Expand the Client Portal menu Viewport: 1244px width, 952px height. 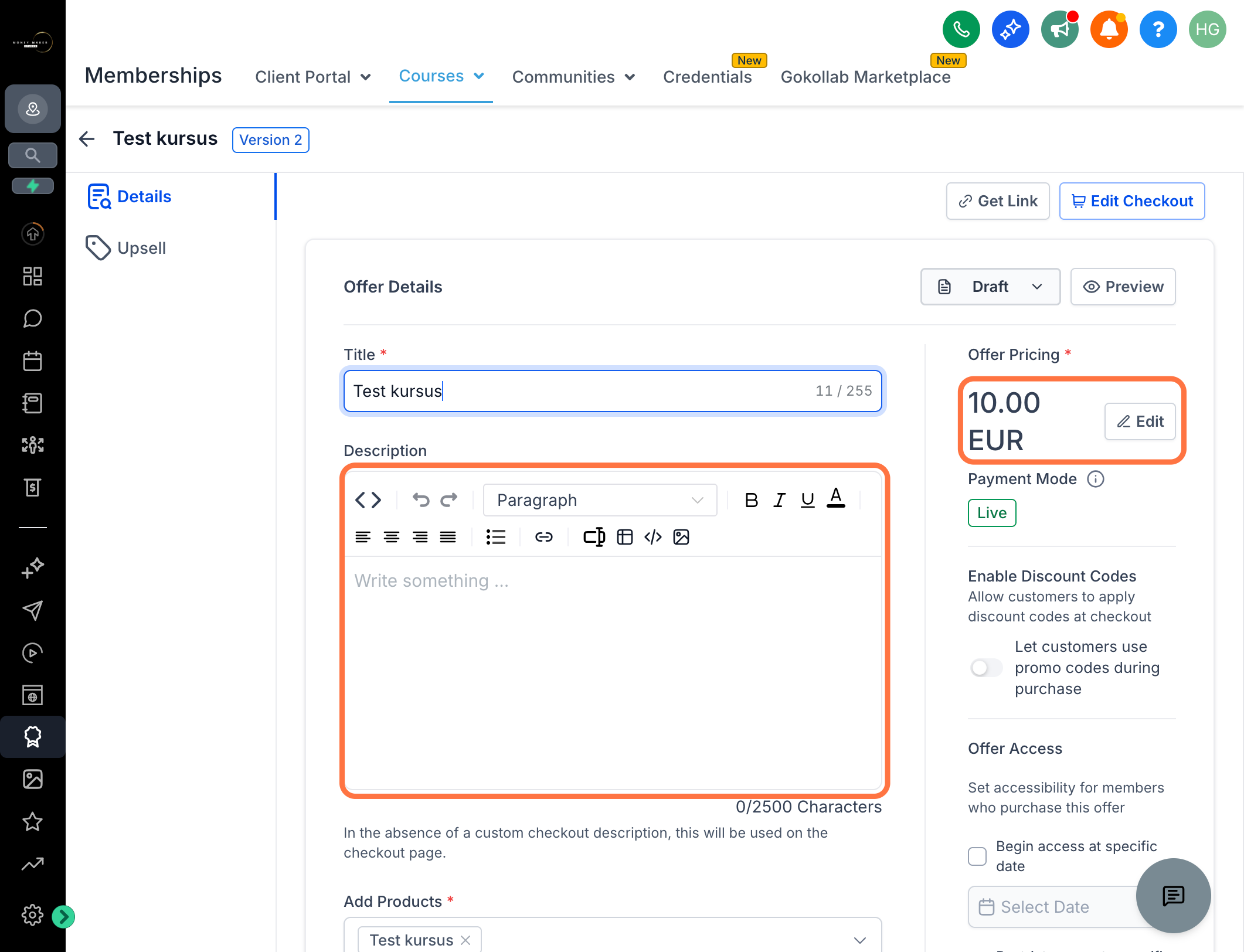[313, 77]
